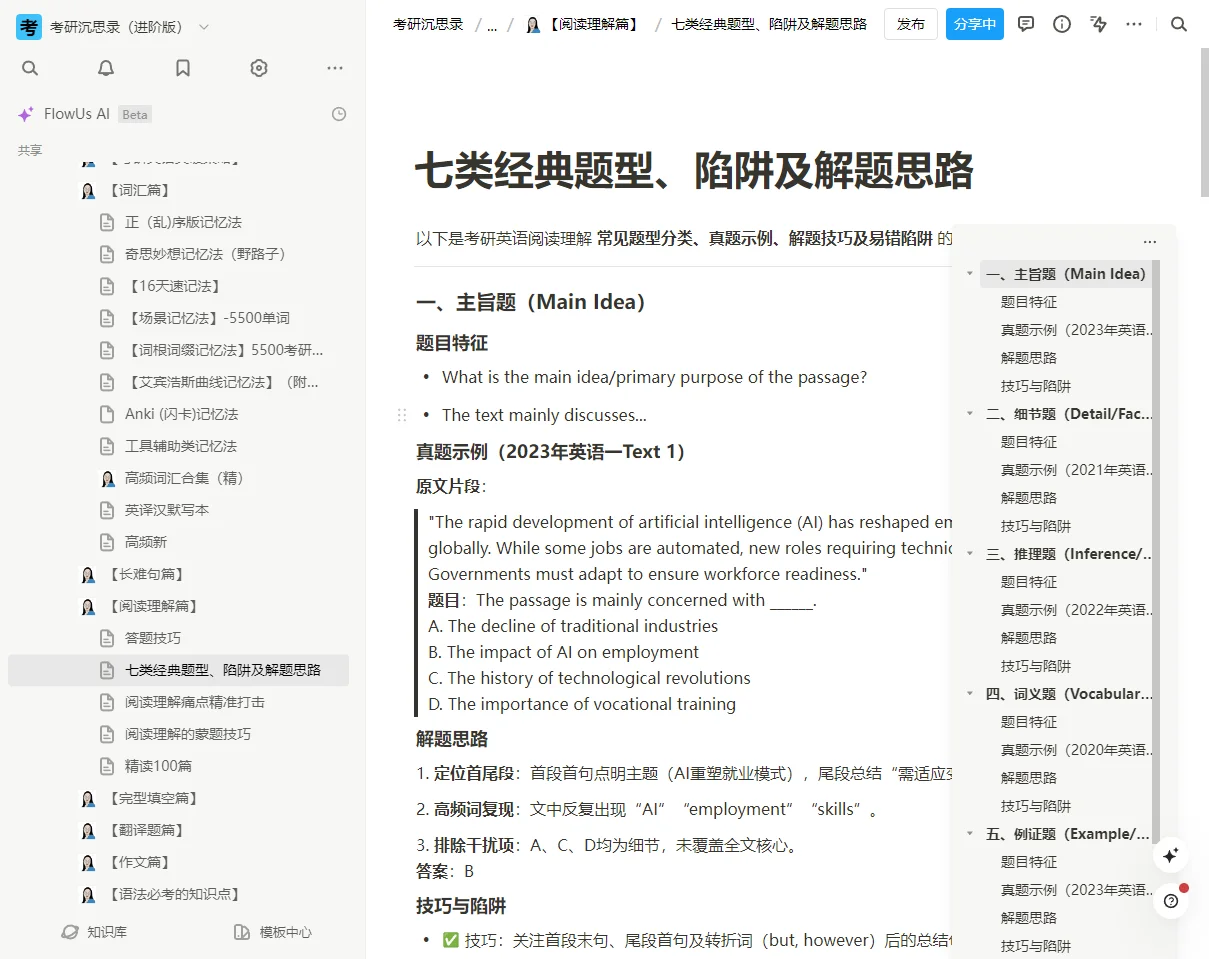Viewport: 1209px width, 959px height.
Task: Collapse outline section 三、推理题 triangle
Action: [969, 554]
